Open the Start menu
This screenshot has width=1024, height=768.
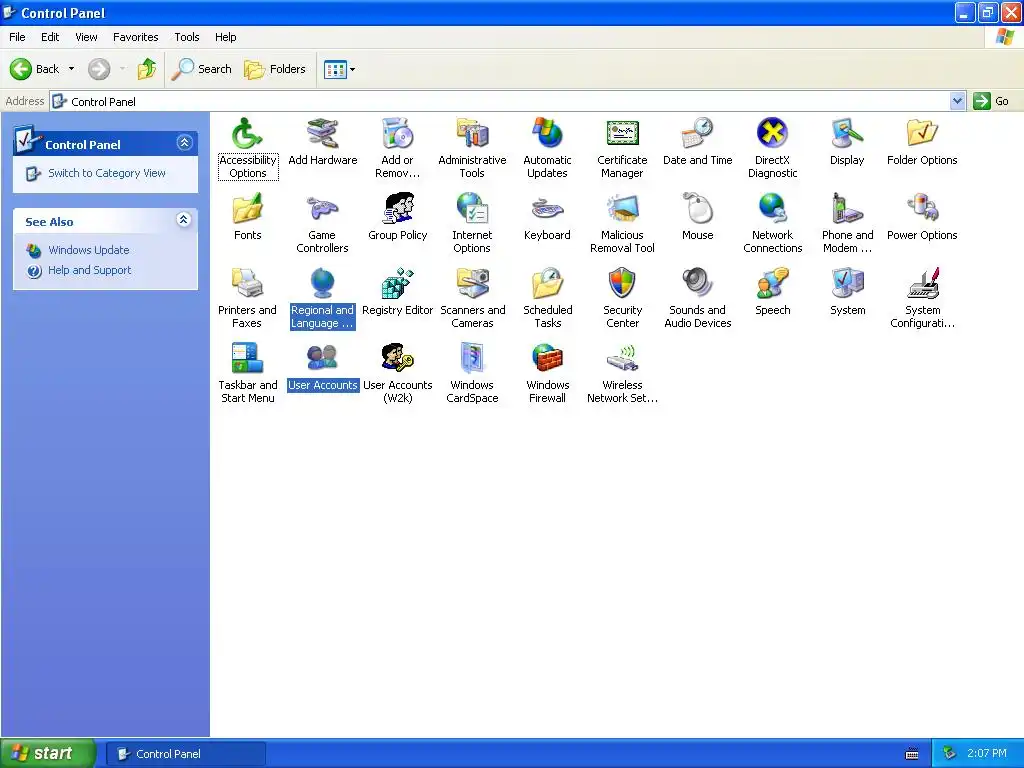(x=48, y=753)
